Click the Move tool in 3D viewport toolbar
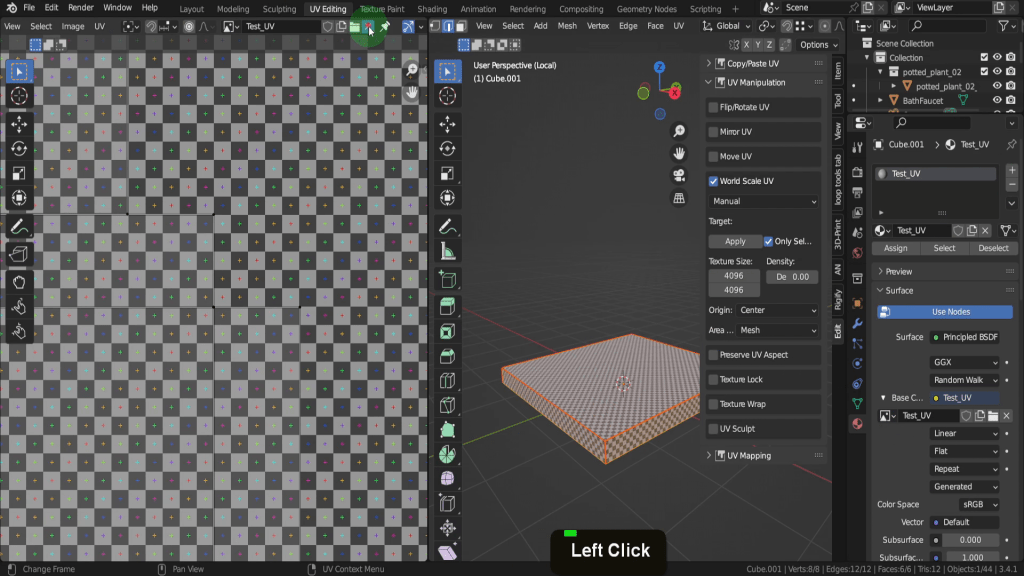 (x=447, y=124)
